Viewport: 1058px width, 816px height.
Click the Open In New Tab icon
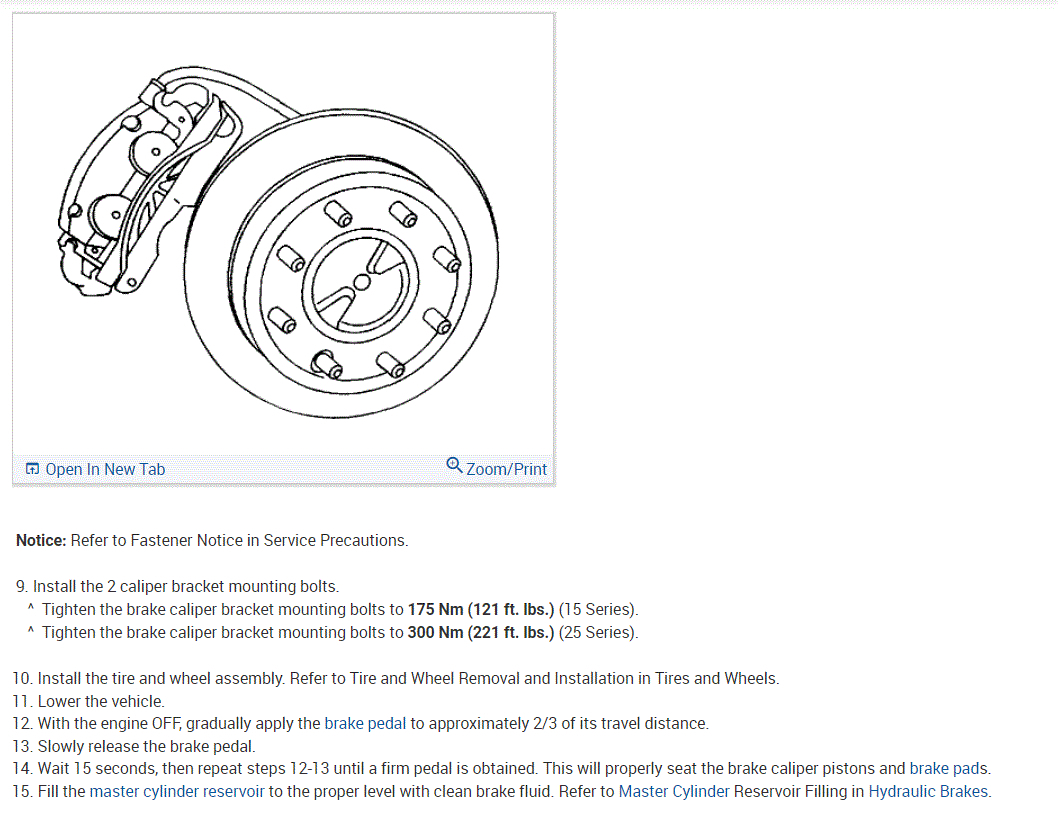click(32, 469)
